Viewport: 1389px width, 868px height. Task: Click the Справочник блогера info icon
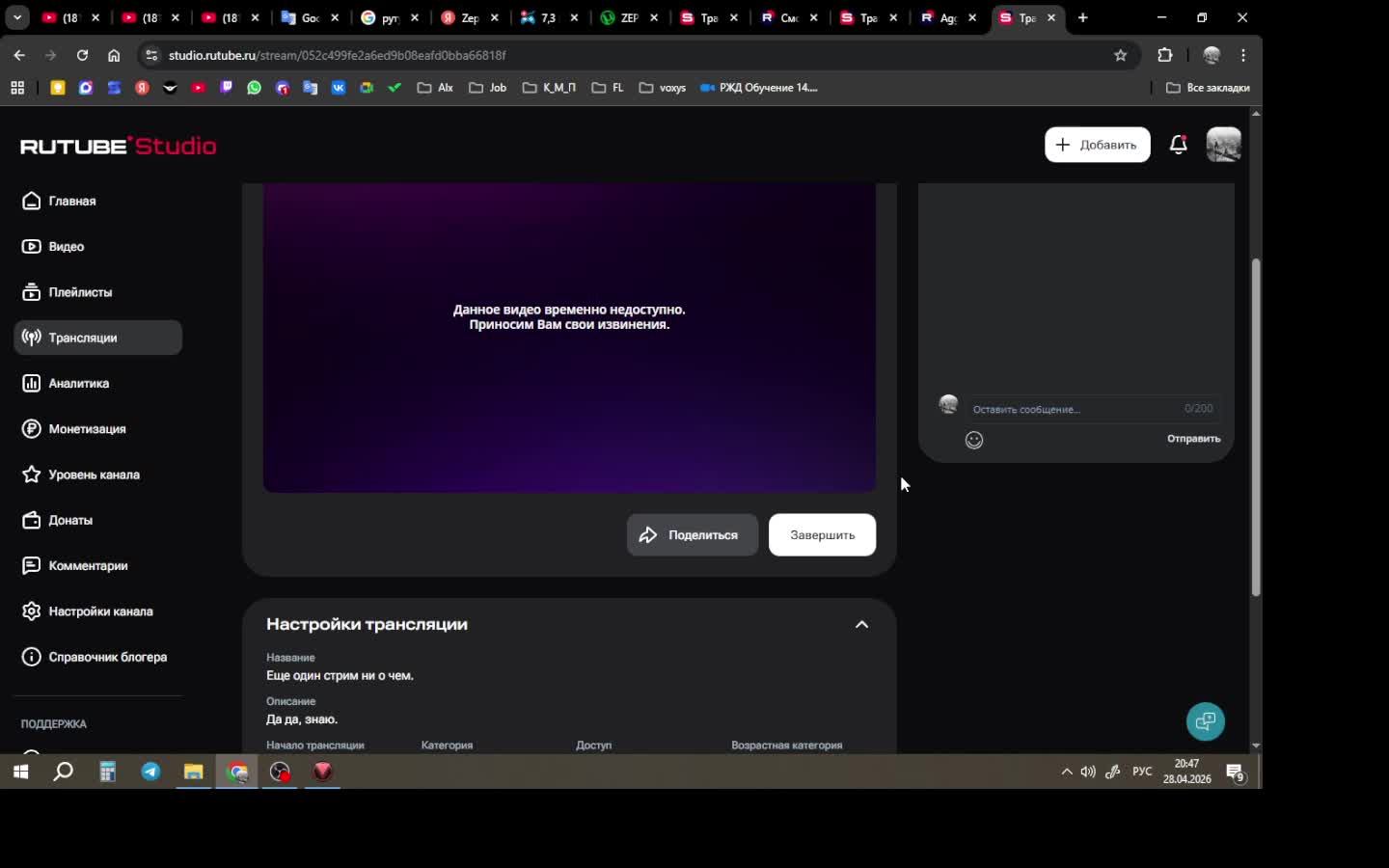(32, 657)
